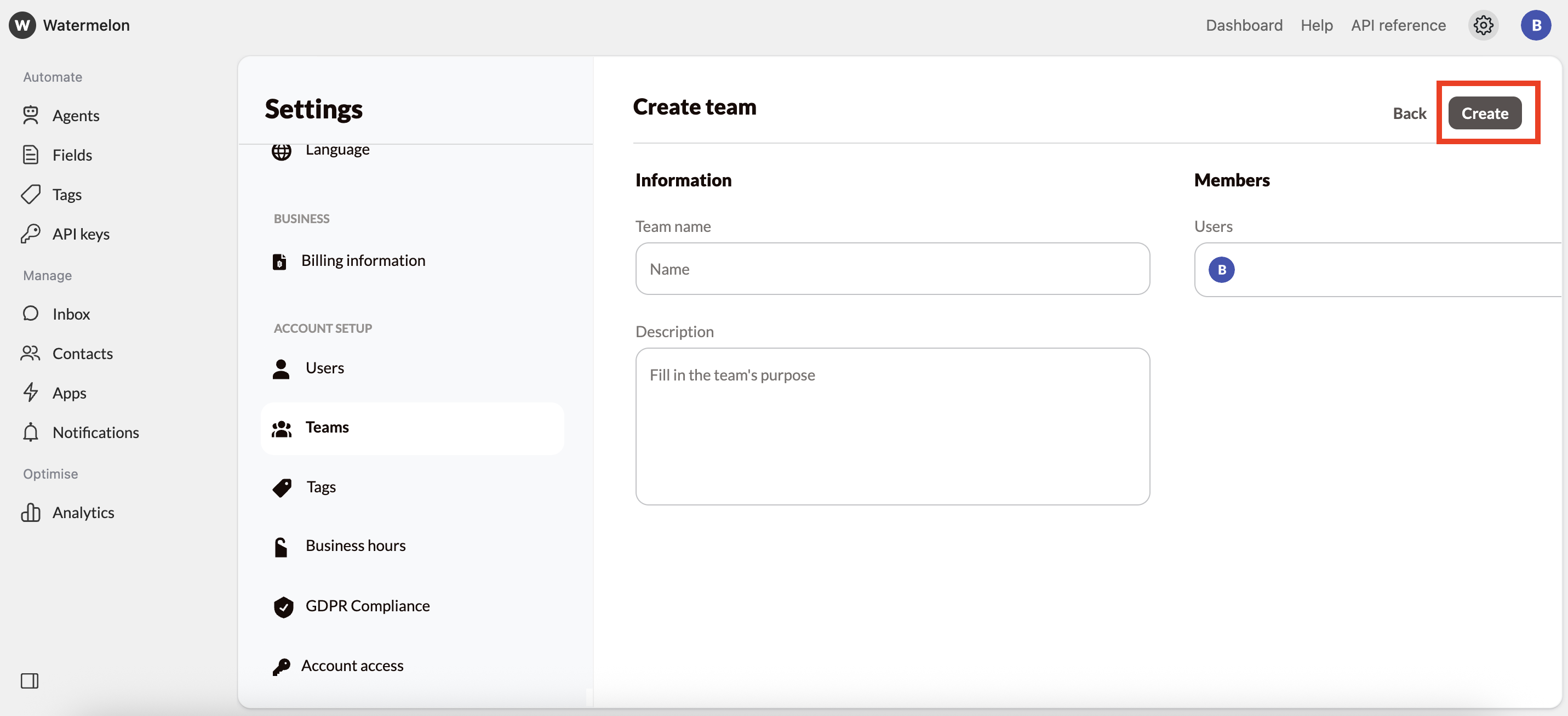
Task: Open the Dashboard header link
Action: pyautogui.click(x=1244, y=26)
